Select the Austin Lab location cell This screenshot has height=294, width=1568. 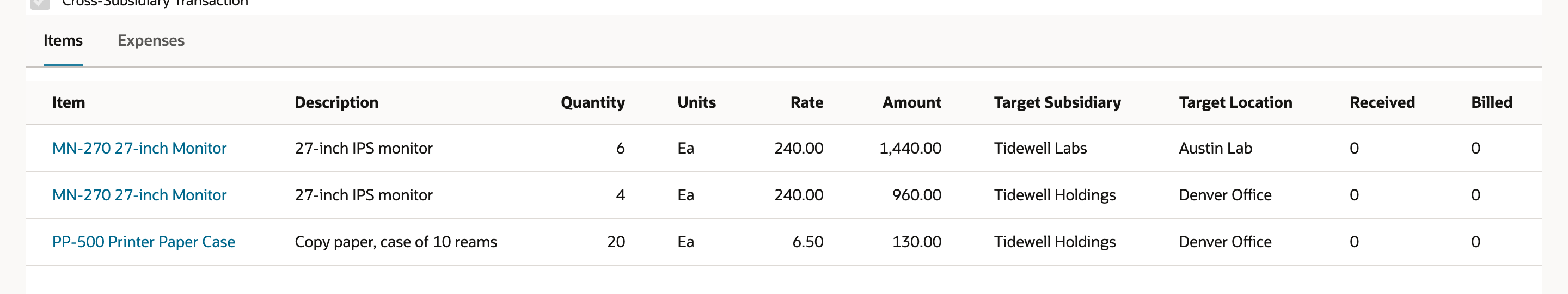point(1216,148)
